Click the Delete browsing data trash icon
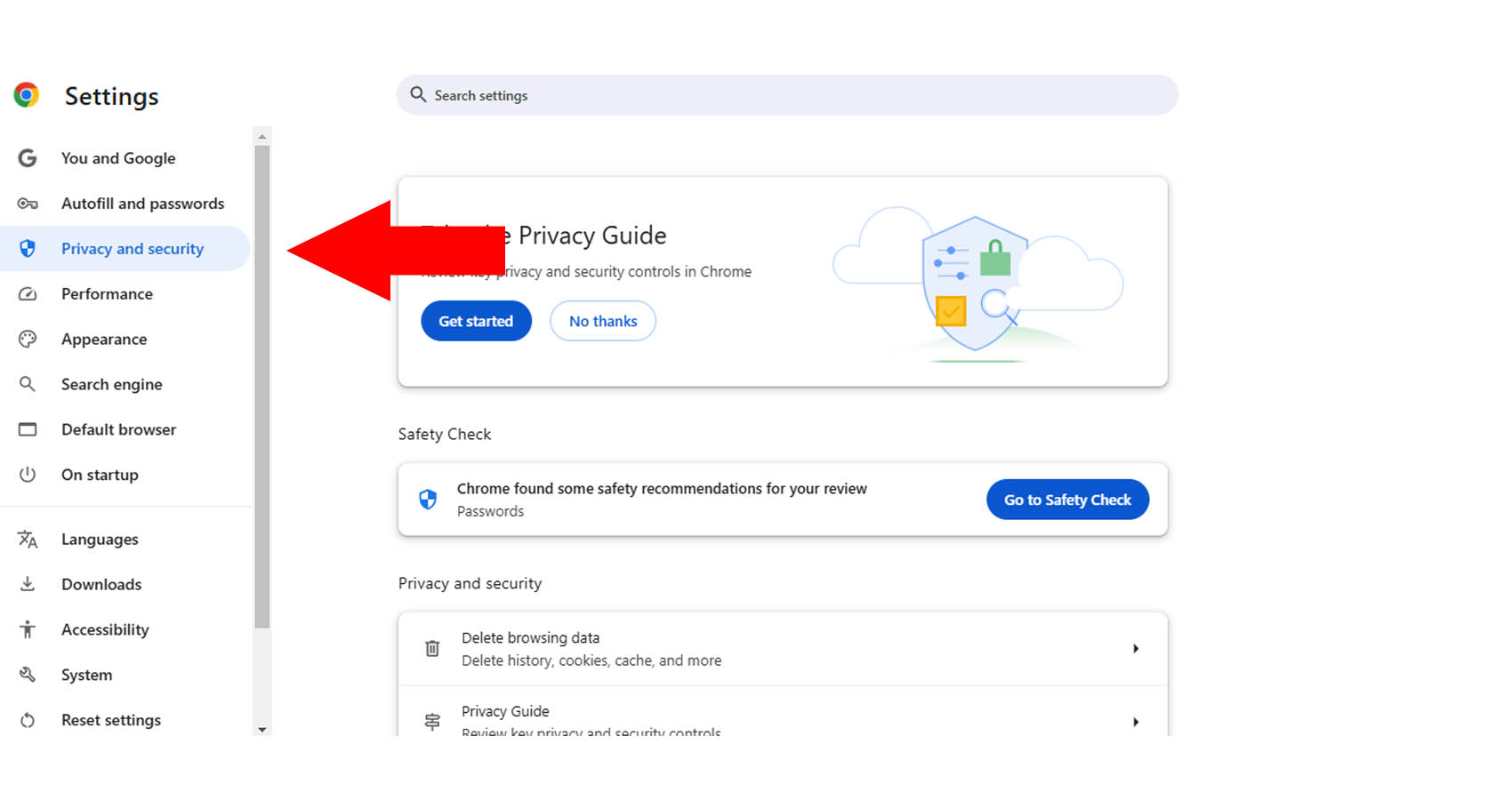1512x800 pixels. (x=432, y=649)
